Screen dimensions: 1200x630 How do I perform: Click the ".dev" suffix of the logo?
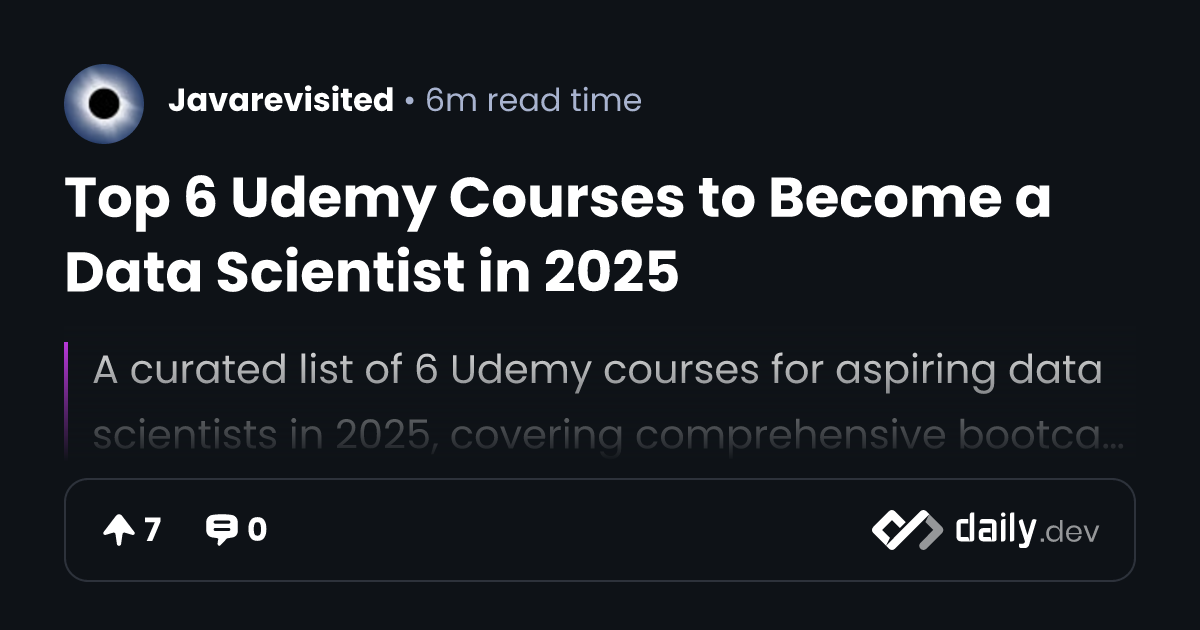pyautogui.click(x=1069, y=533)
